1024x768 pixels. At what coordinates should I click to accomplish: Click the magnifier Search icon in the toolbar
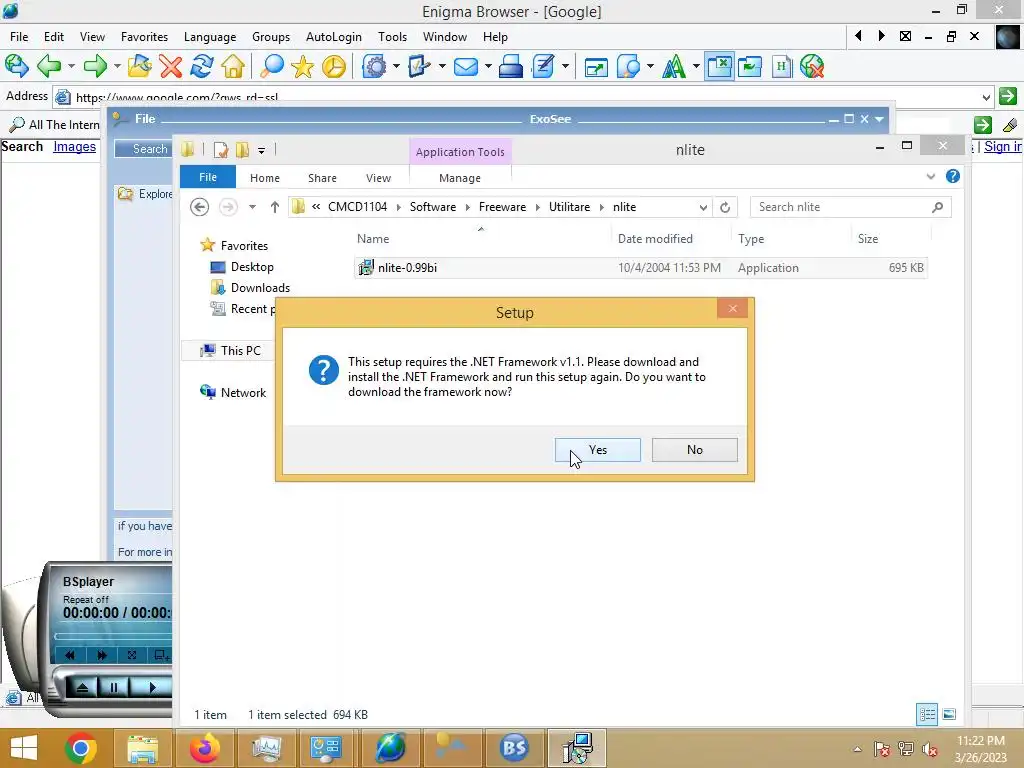pyautogui.click(x=271, y=66)
